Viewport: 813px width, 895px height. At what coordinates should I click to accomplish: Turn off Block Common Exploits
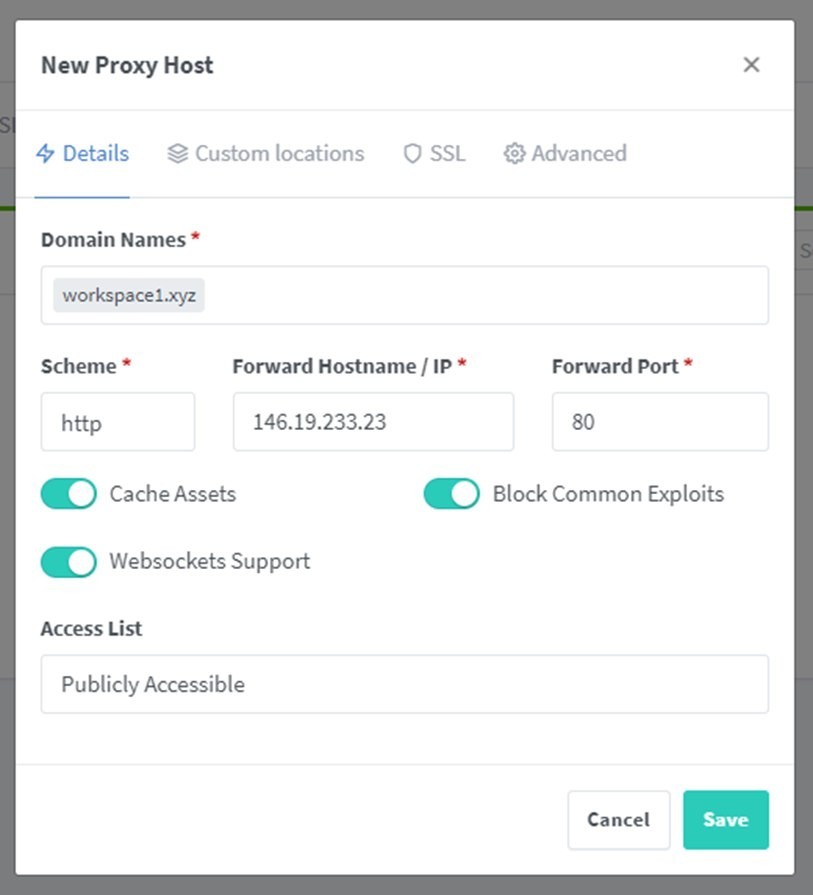(452, 494)
